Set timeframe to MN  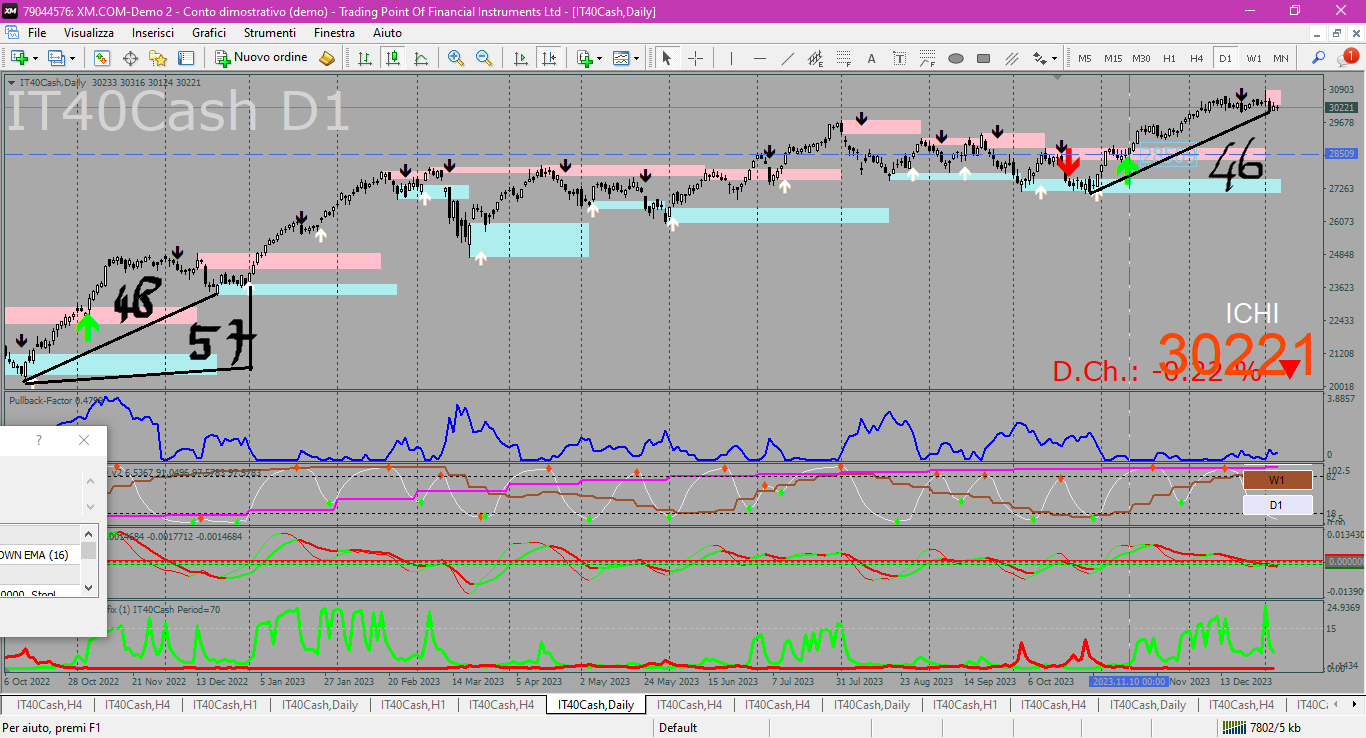pos(1281,58)
